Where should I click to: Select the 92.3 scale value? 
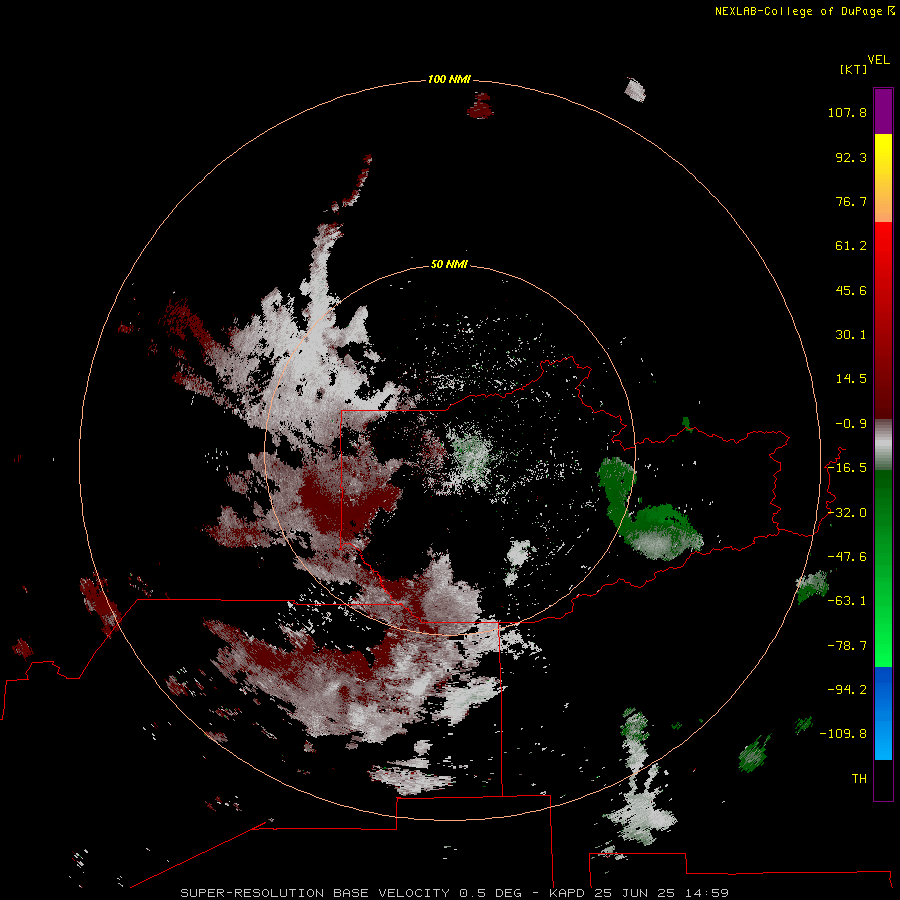851,157
